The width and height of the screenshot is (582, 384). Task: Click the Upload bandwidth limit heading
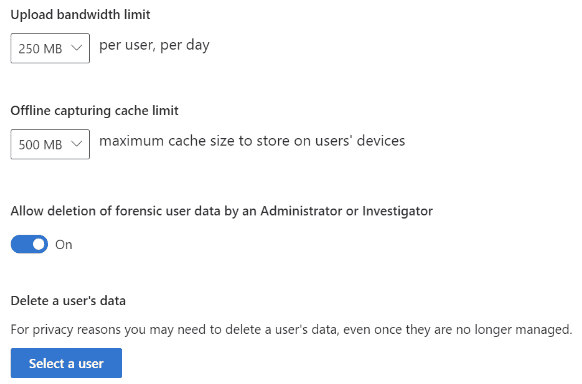pos(80,15)
